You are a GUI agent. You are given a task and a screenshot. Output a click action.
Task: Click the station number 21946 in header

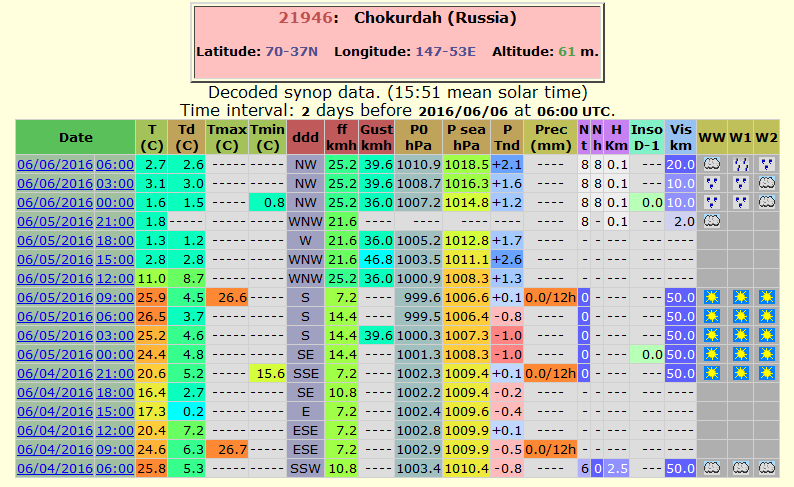305,18
